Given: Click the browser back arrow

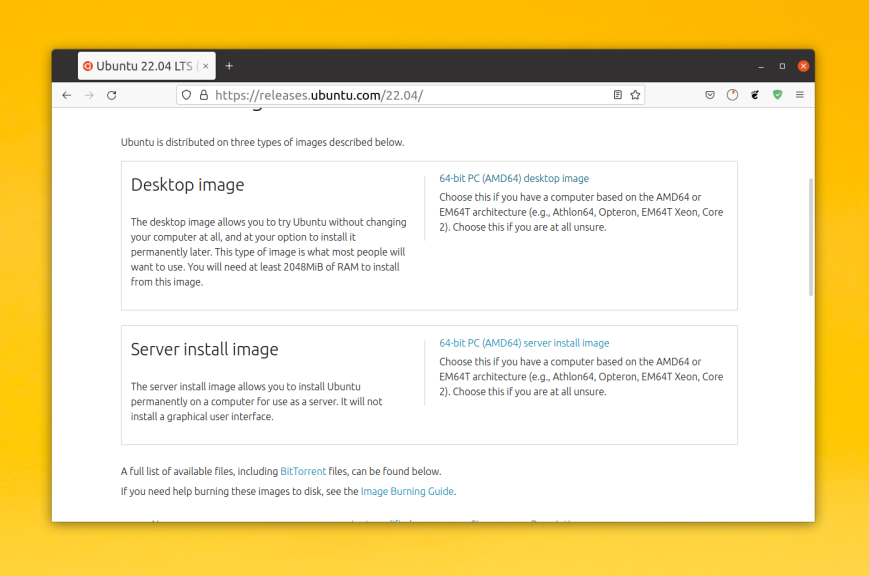Looking at the screenshot, I should click(x=66, y=95).
